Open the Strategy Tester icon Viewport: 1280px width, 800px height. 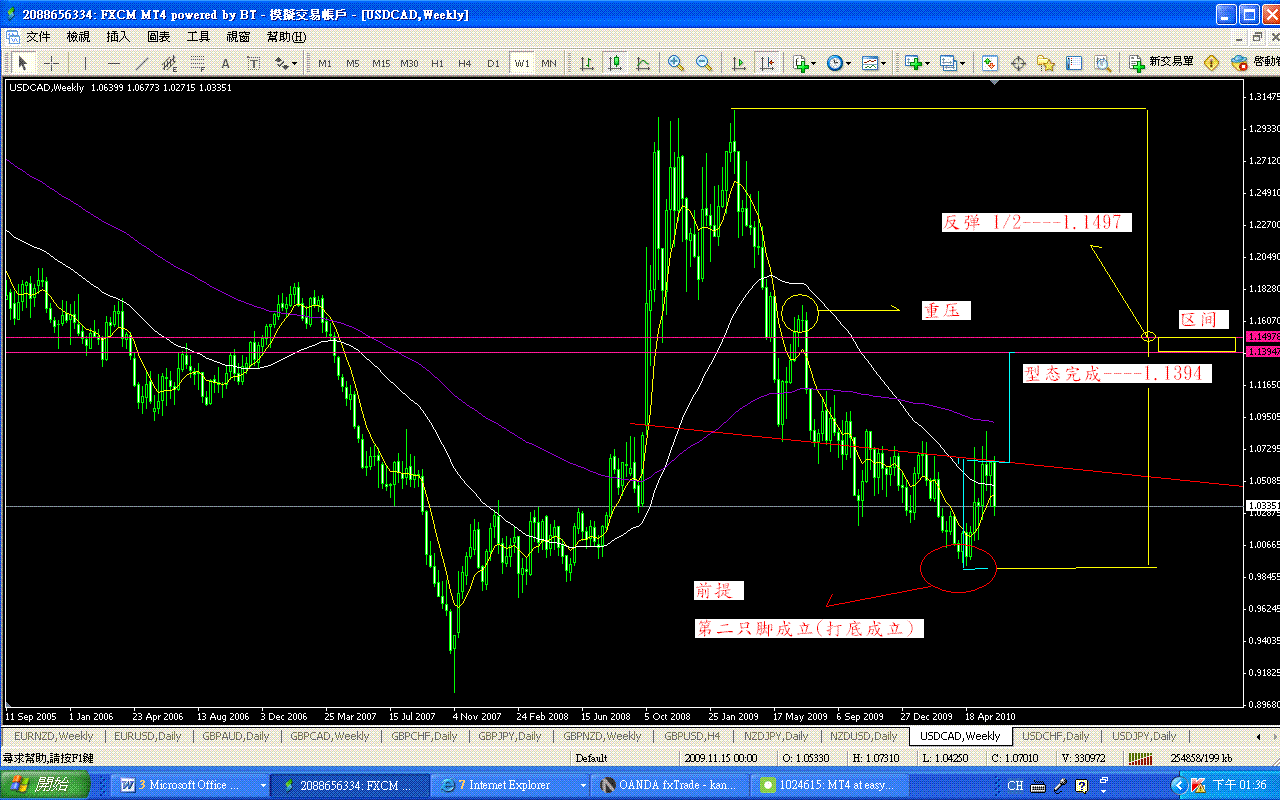pyautogui.click(x=1102, y=63)
